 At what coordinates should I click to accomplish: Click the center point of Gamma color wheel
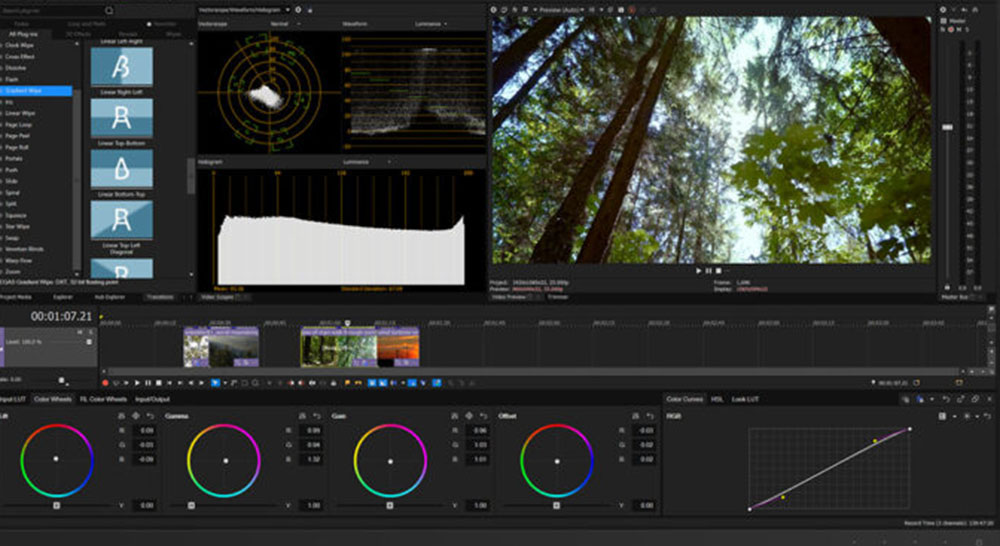(x=226, y=461)
